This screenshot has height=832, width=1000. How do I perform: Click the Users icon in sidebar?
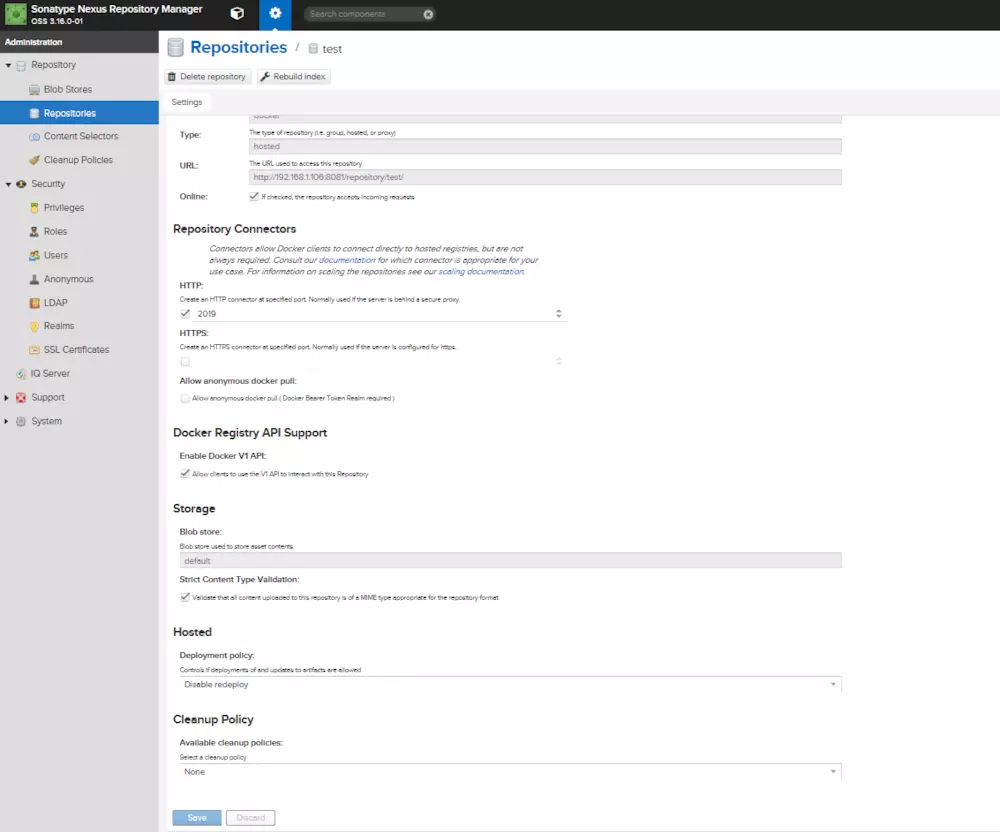[x=34, y=255]
